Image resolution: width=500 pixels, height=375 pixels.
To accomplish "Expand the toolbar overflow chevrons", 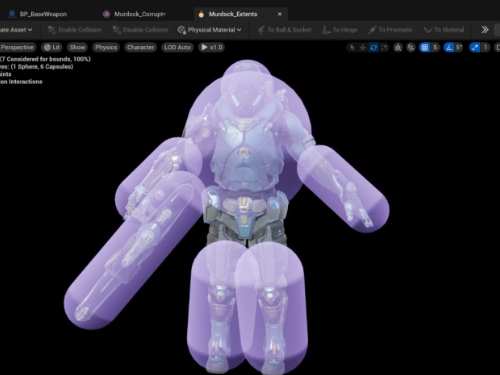I will (484, 30).
